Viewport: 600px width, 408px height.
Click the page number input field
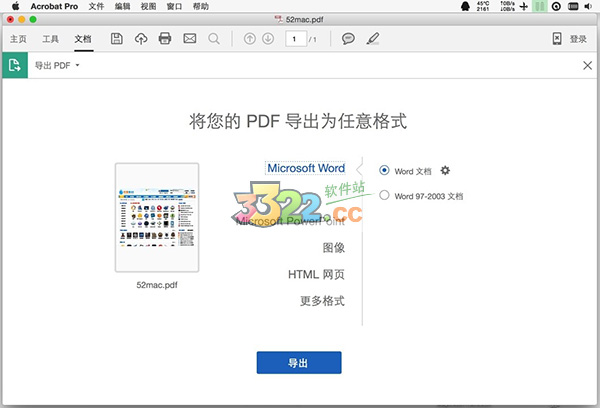[296, 39]
